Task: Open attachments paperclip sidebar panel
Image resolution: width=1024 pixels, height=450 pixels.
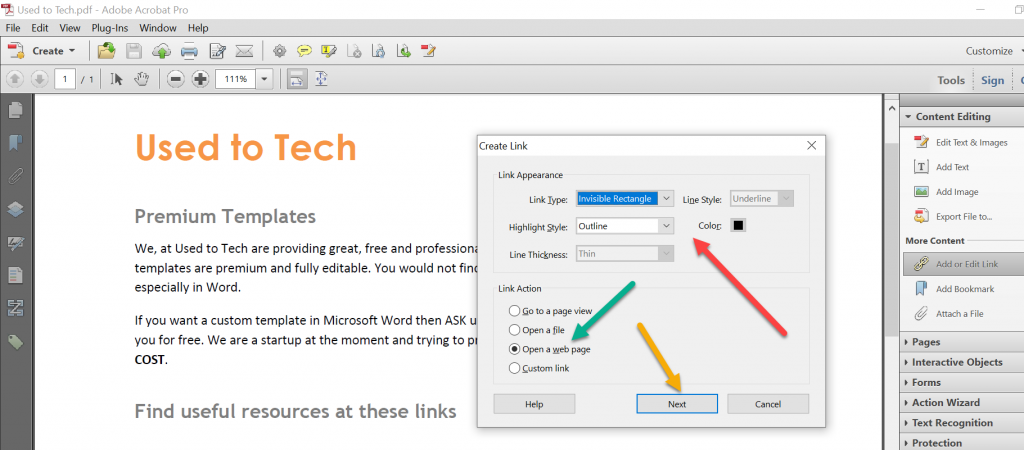Action: [x=16, y=176]
